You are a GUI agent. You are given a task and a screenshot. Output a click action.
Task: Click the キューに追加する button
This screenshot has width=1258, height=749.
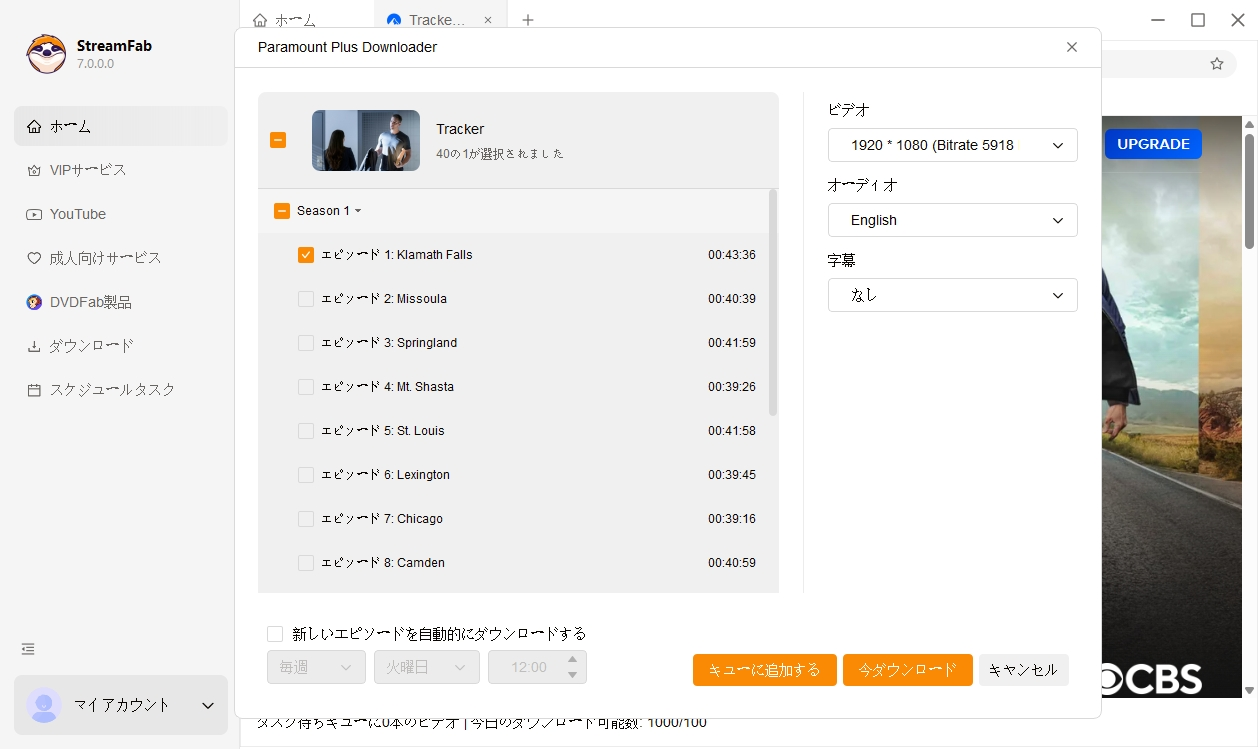[764, 670]
